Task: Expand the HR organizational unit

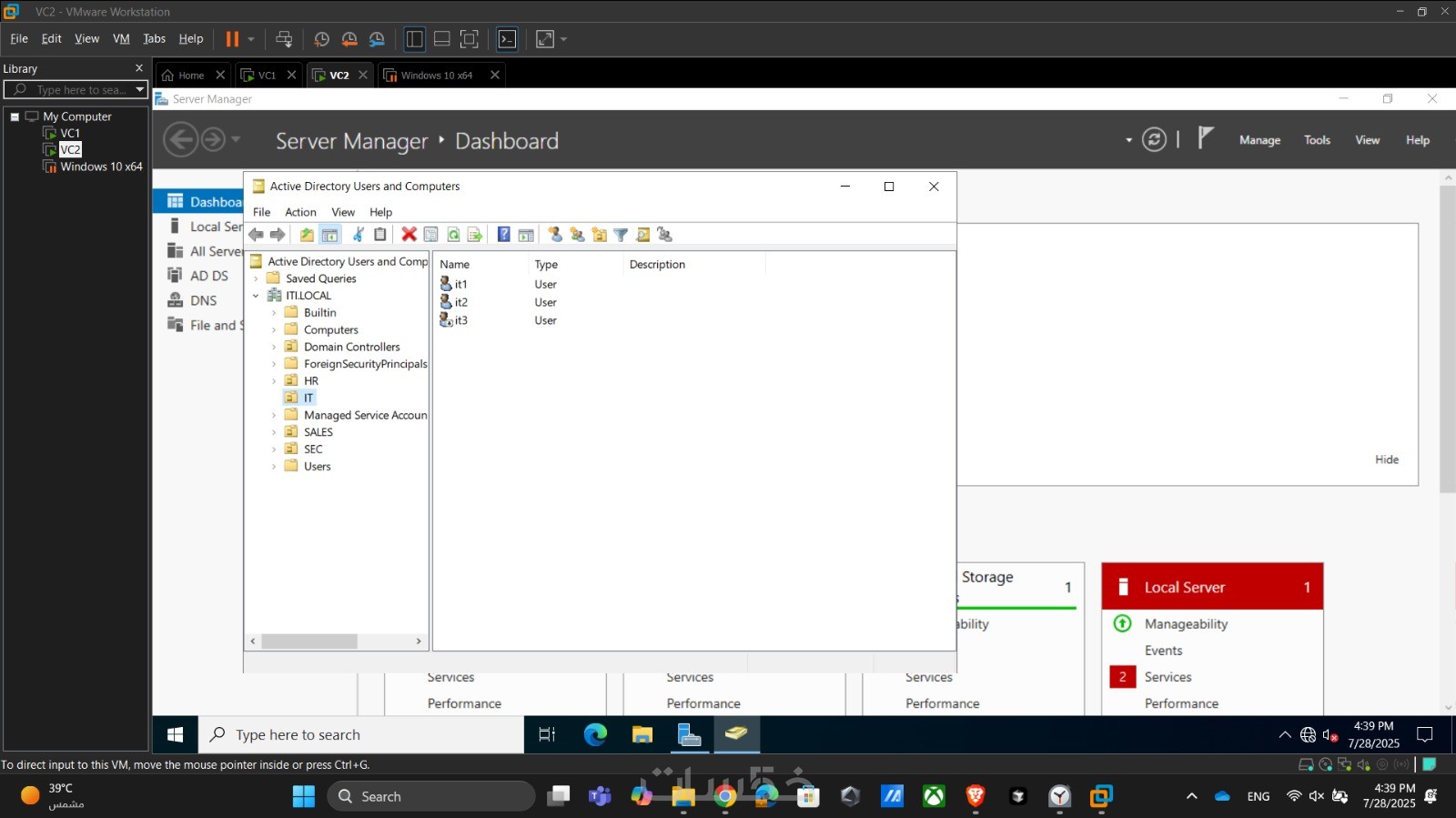Action: tap(274, 381)
